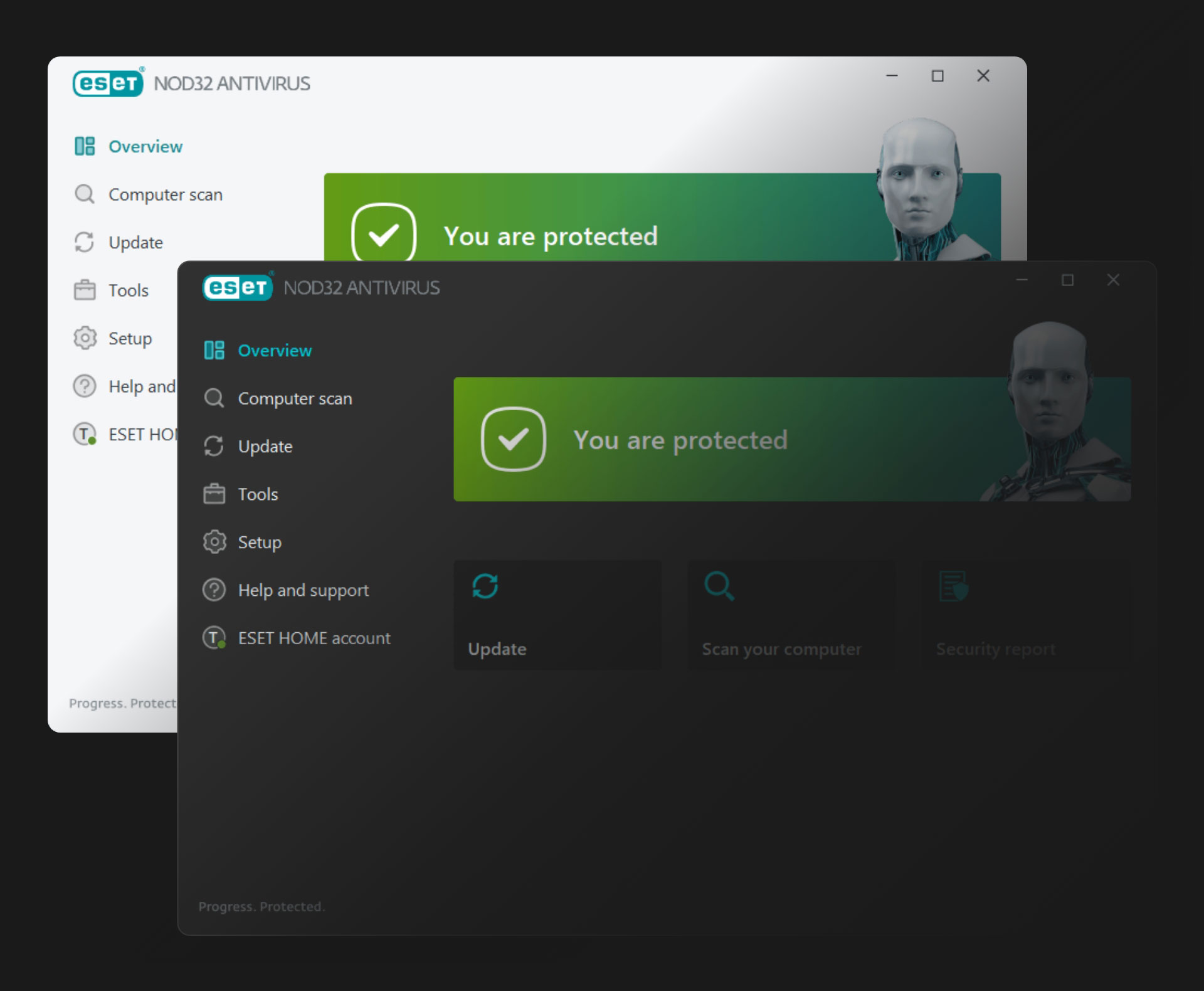
Task: Minimize the dark ESET window
Action: (x=1022, y=280)
